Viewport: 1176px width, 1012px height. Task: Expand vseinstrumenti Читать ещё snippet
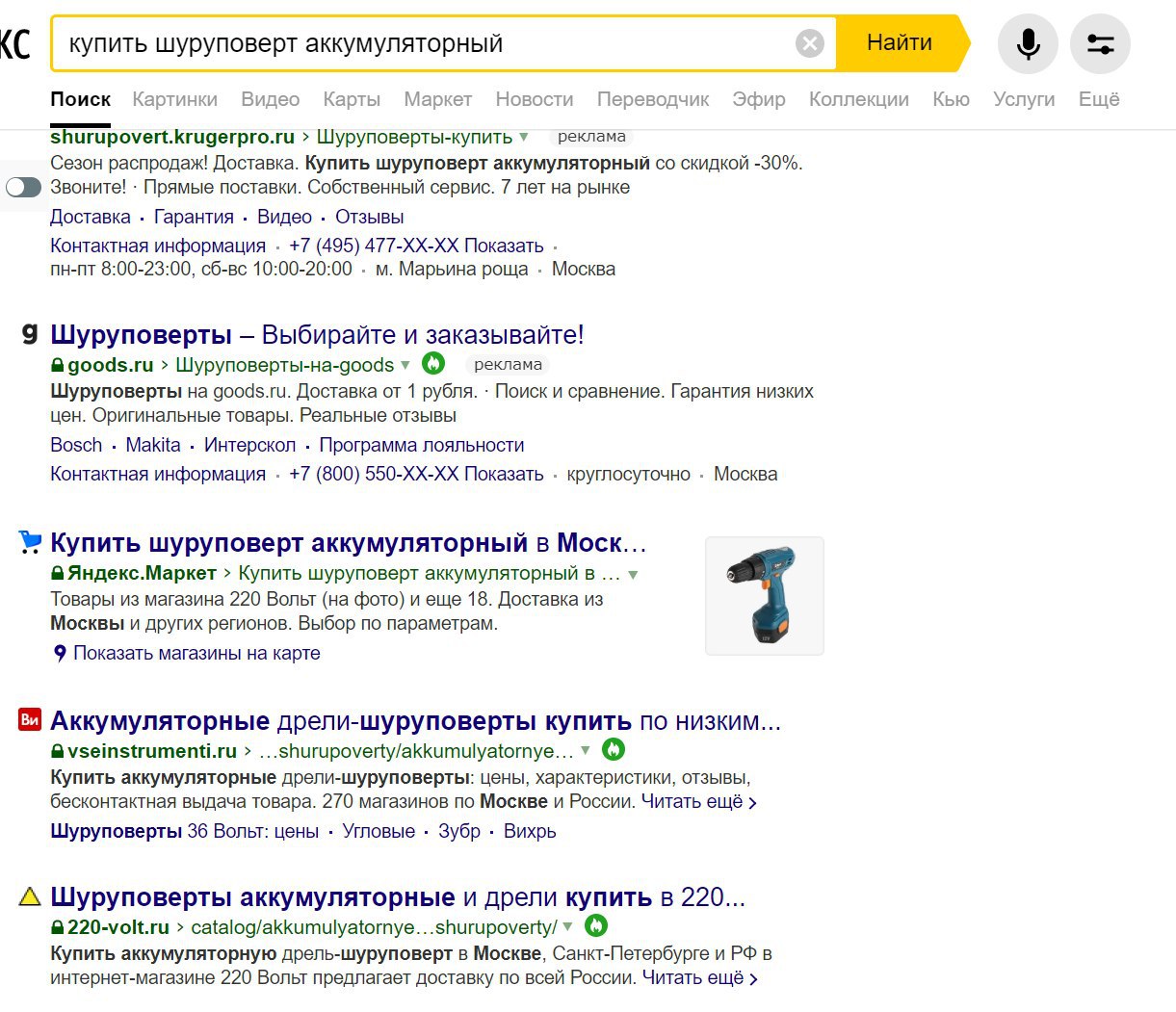tap(699, 802)
